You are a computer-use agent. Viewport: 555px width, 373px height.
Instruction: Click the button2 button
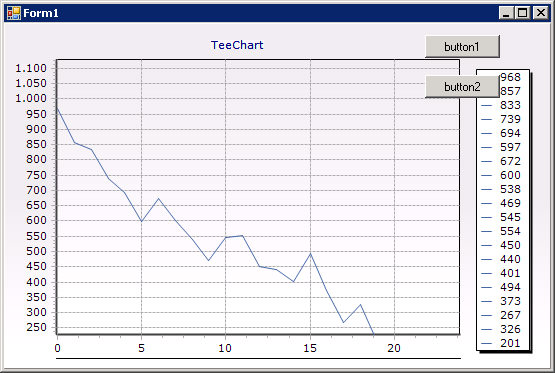point(462,87)
